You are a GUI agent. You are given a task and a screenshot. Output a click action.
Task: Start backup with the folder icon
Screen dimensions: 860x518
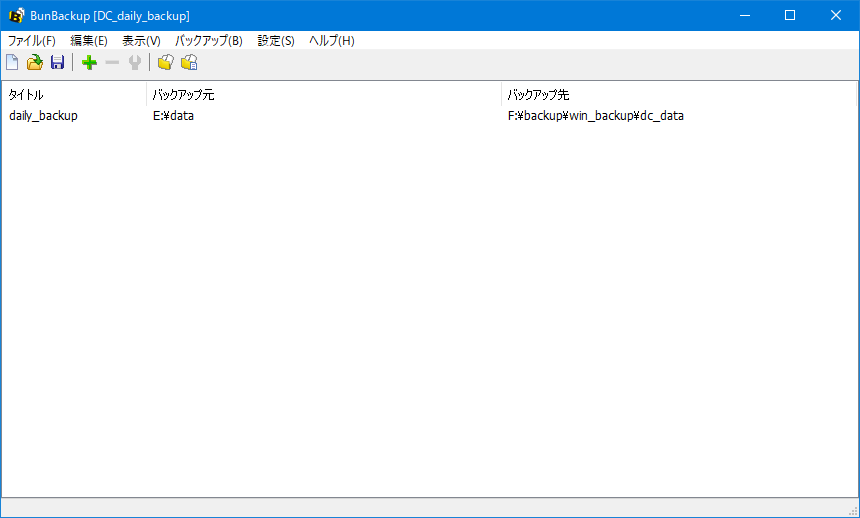point(166,63)
